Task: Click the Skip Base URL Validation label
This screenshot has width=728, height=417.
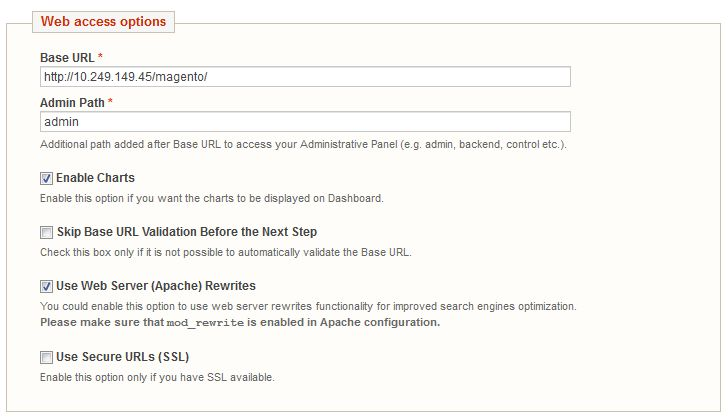Action: tap(187, 232)
